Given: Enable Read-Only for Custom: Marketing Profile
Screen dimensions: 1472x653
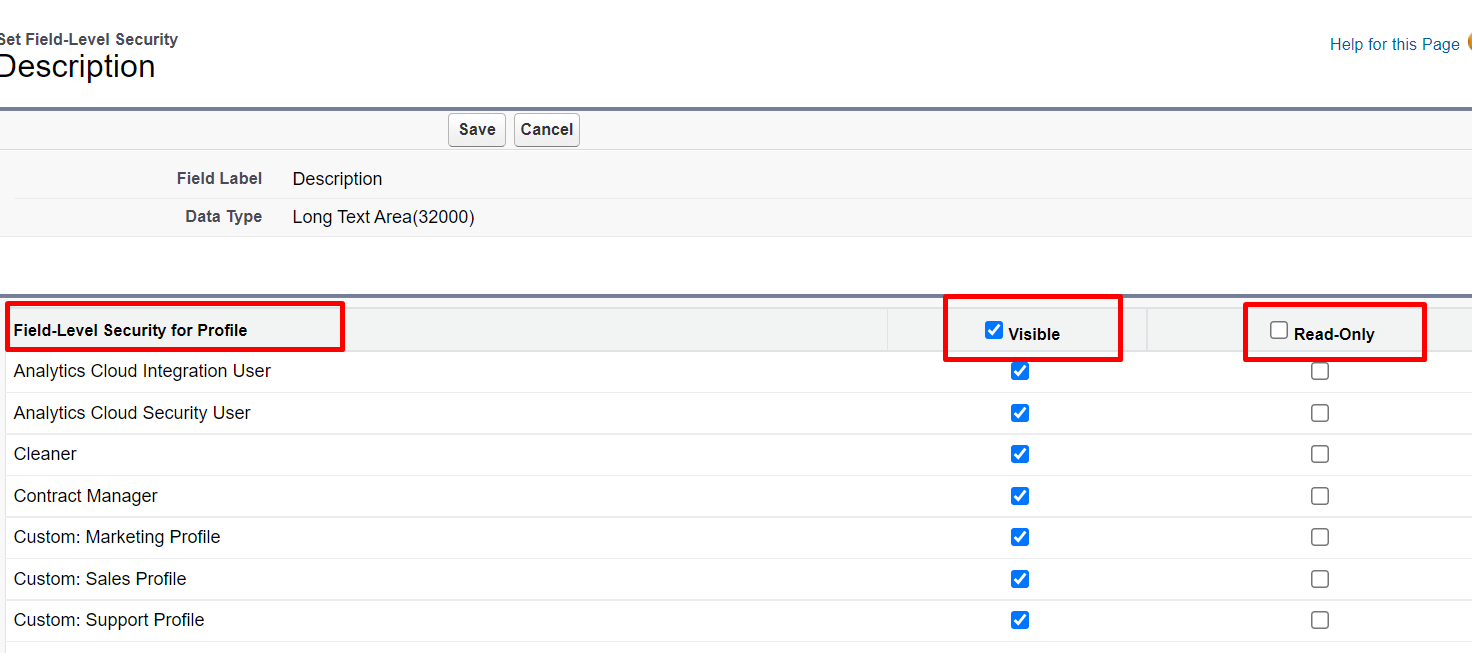Looking at the screenshot, I should 1319,537.
